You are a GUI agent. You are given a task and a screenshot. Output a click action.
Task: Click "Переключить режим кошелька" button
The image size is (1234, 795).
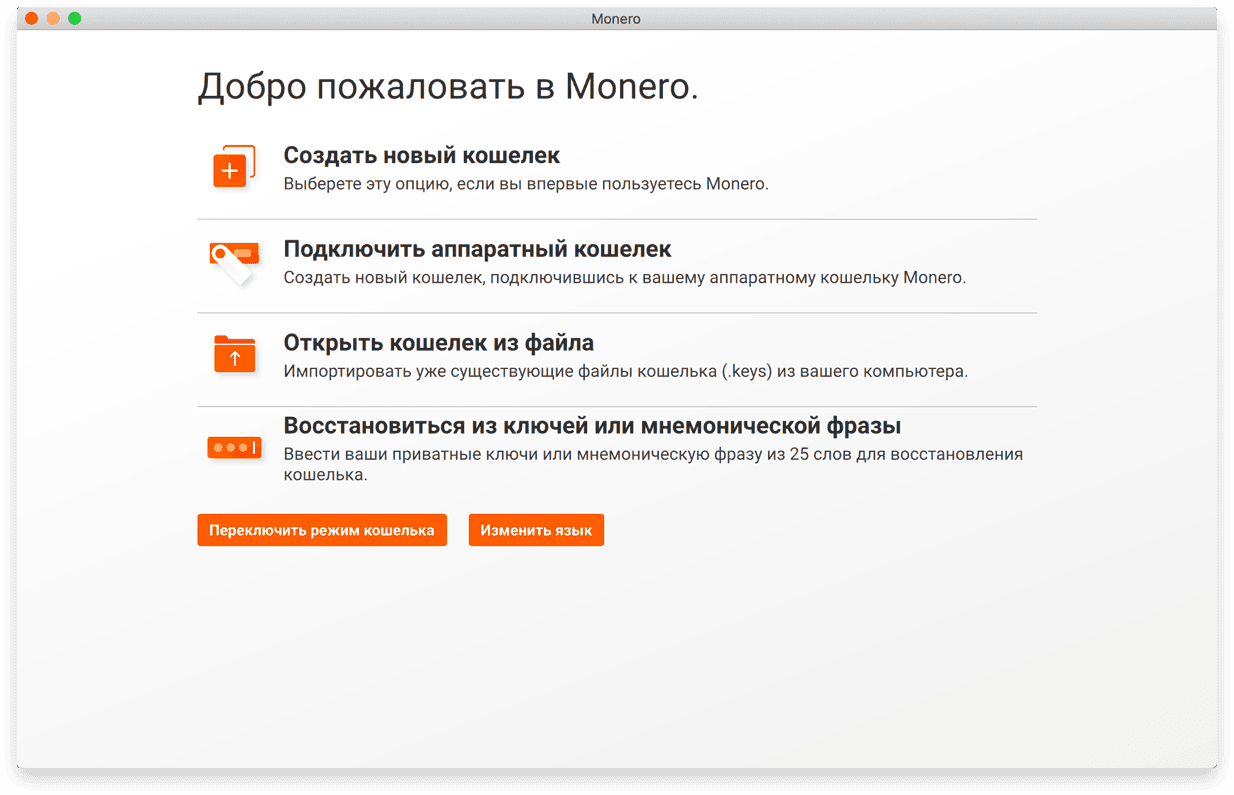322,530
